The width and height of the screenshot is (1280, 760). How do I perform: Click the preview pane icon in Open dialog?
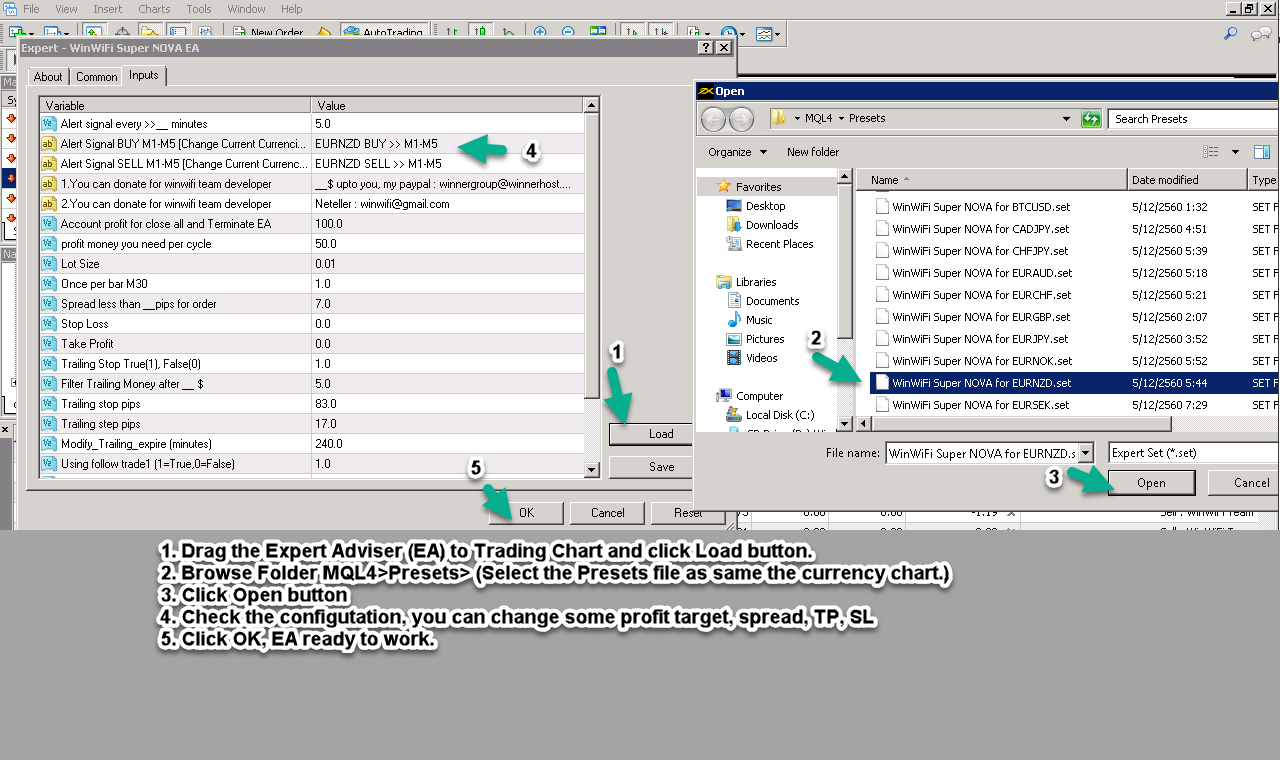[1262, 152]
